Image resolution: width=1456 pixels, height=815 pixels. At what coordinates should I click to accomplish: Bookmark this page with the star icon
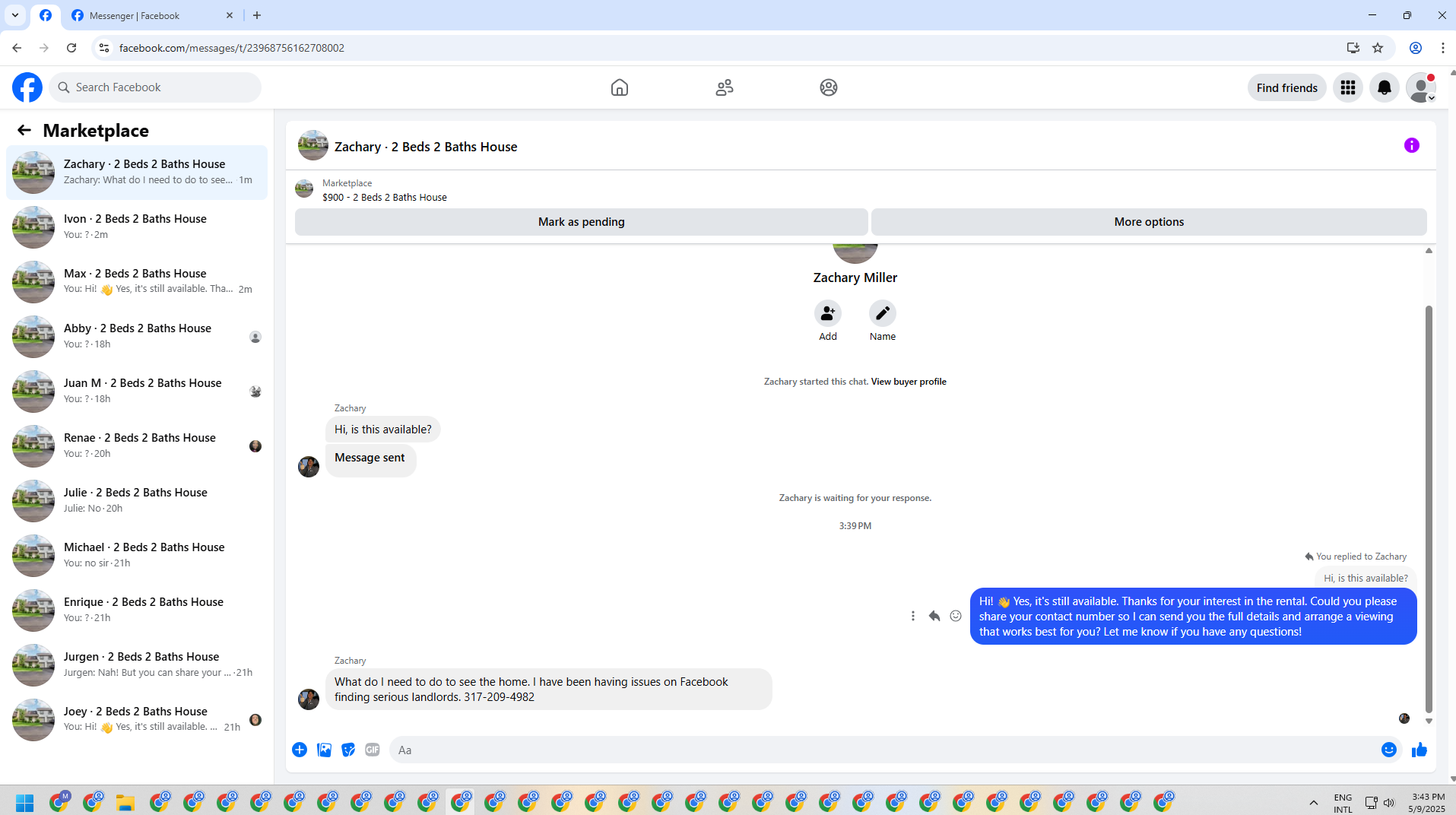1378,48
